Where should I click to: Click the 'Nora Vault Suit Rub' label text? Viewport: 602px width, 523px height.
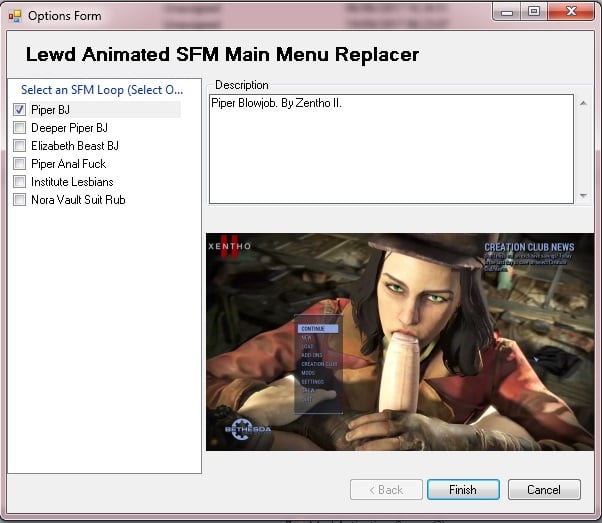click(78, 200)
